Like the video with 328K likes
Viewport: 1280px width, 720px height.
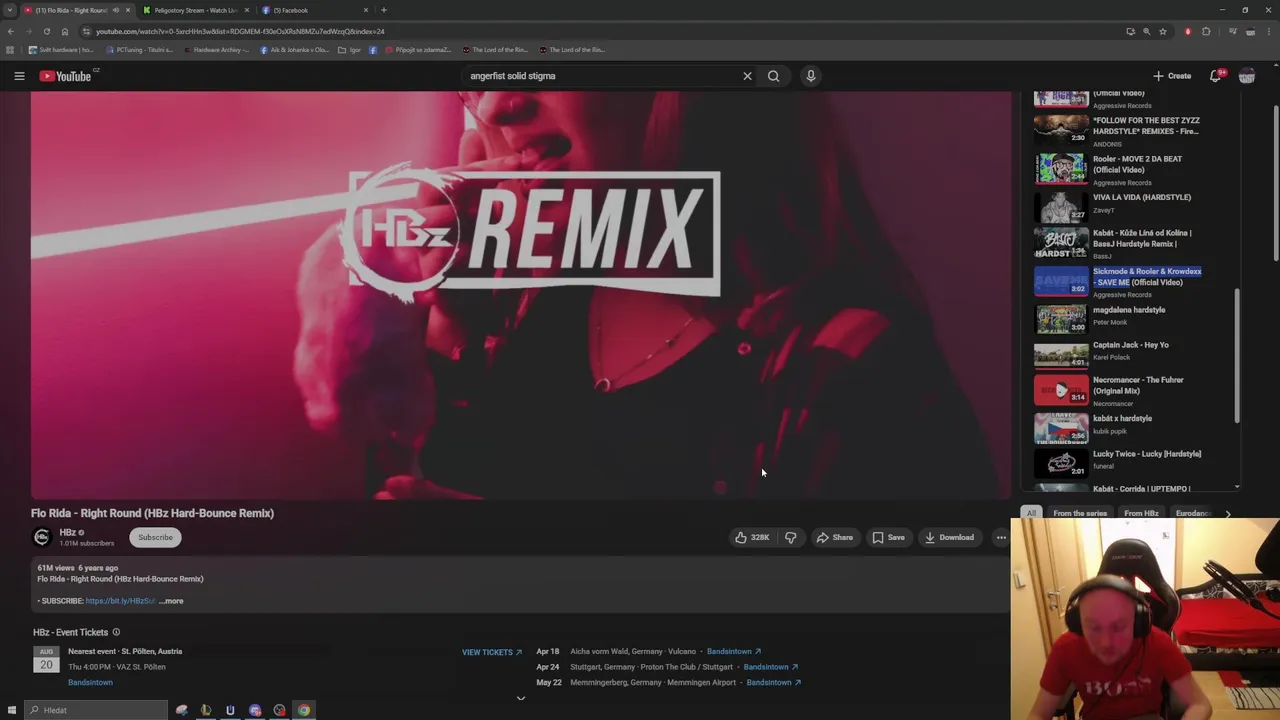[752, 537]
